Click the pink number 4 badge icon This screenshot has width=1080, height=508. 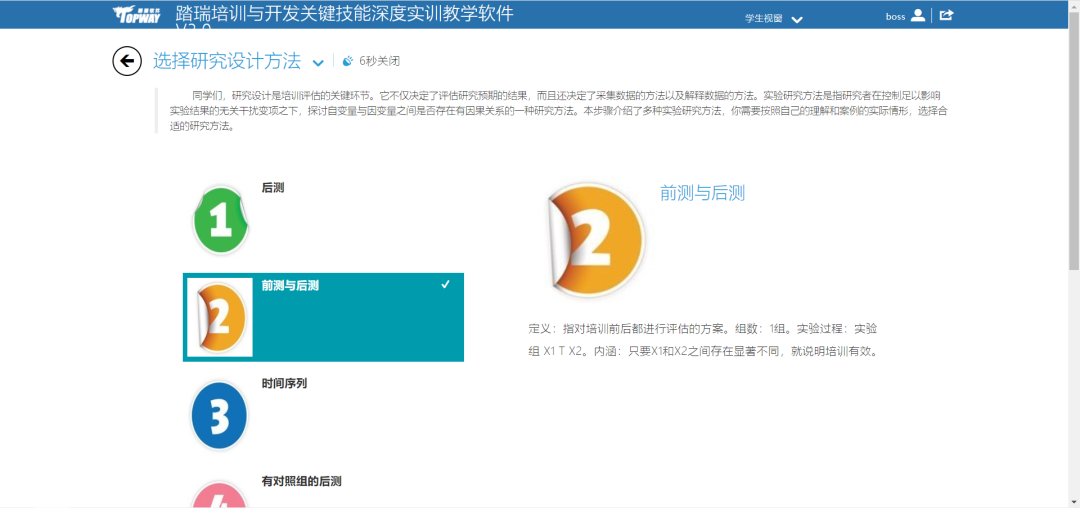[x=219, y=495]
